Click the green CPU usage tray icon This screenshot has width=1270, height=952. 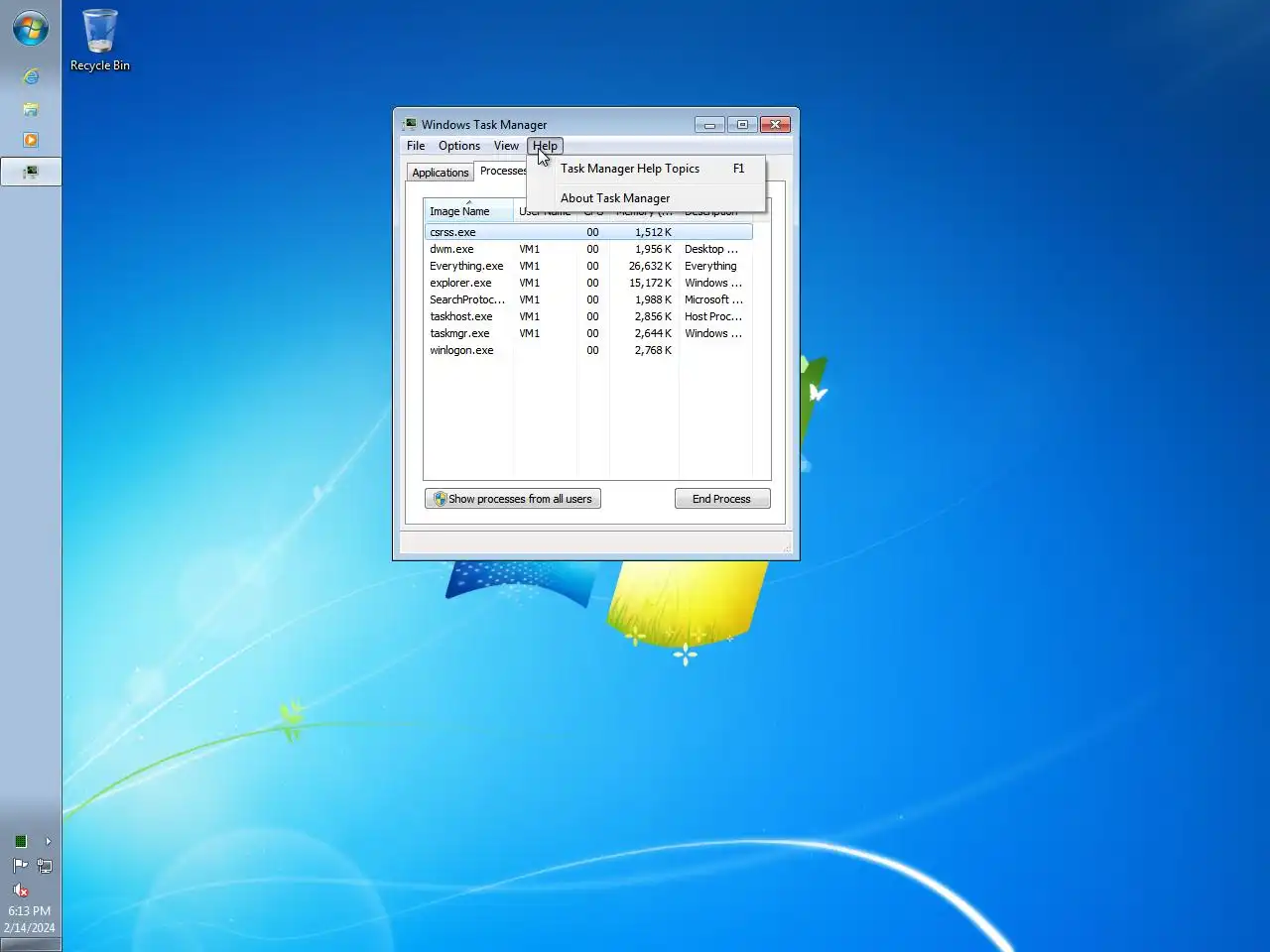(20, 841)
